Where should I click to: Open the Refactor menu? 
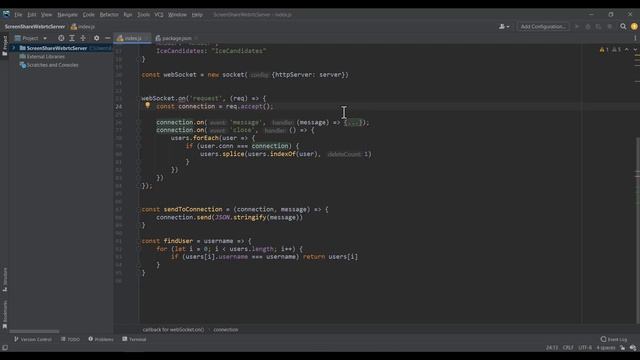[x=109, y=15]
